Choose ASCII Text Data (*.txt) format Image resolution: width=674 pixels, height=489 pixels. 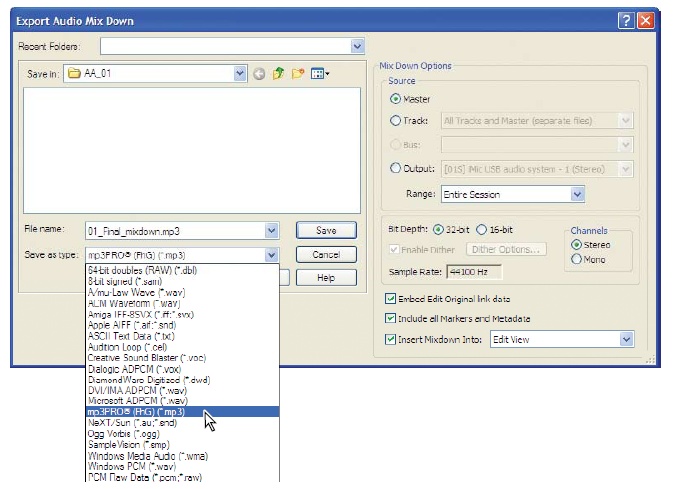(182, 336)
